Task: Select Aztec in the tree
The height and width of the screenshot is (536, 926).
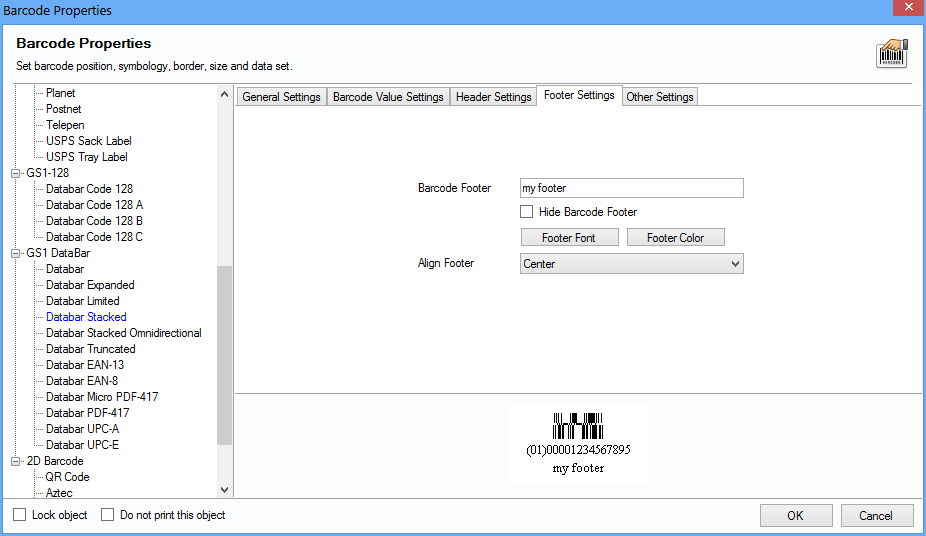Action: coord(59,492)
